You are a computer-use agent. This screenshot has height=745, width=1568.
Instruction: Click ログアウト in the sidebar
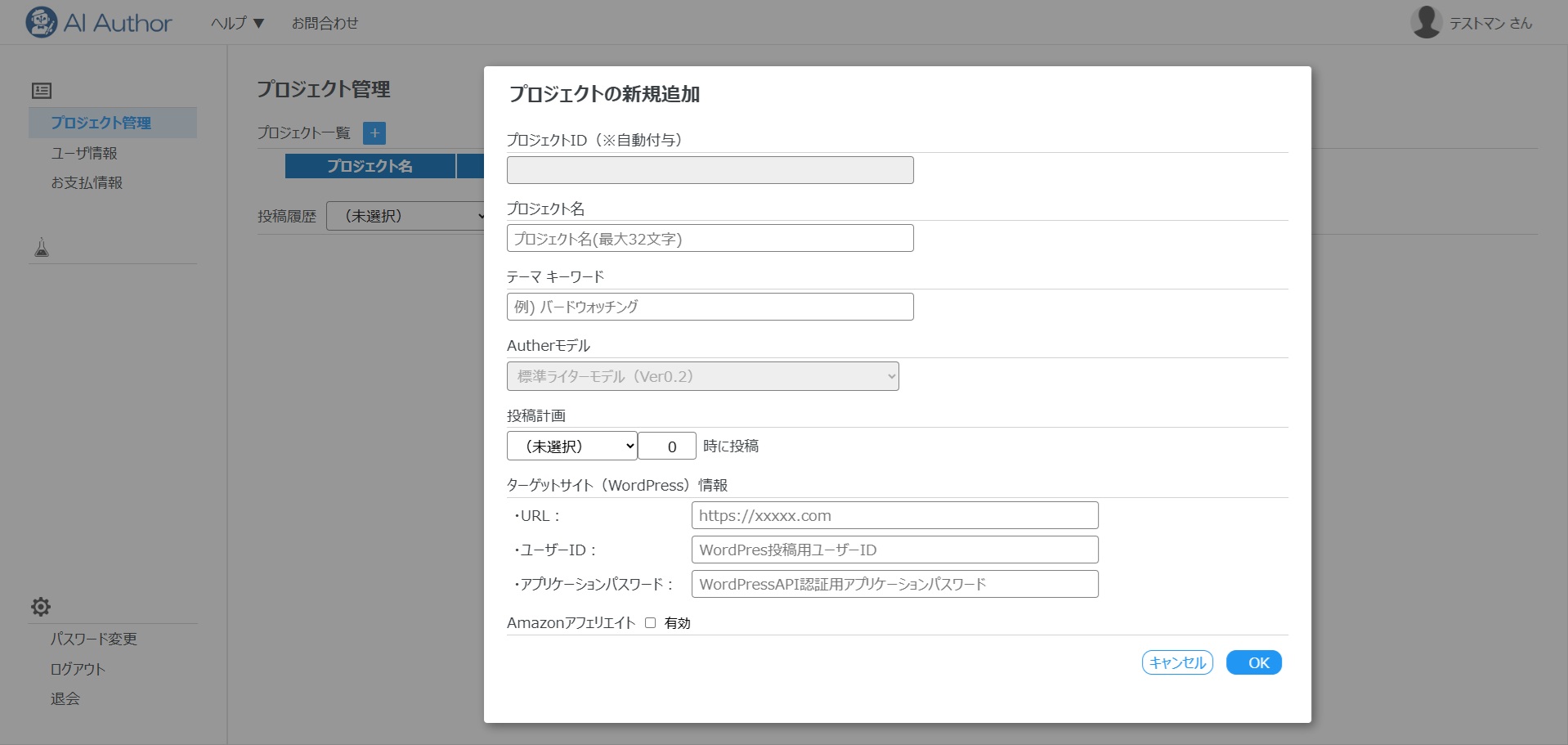[78, 669]
